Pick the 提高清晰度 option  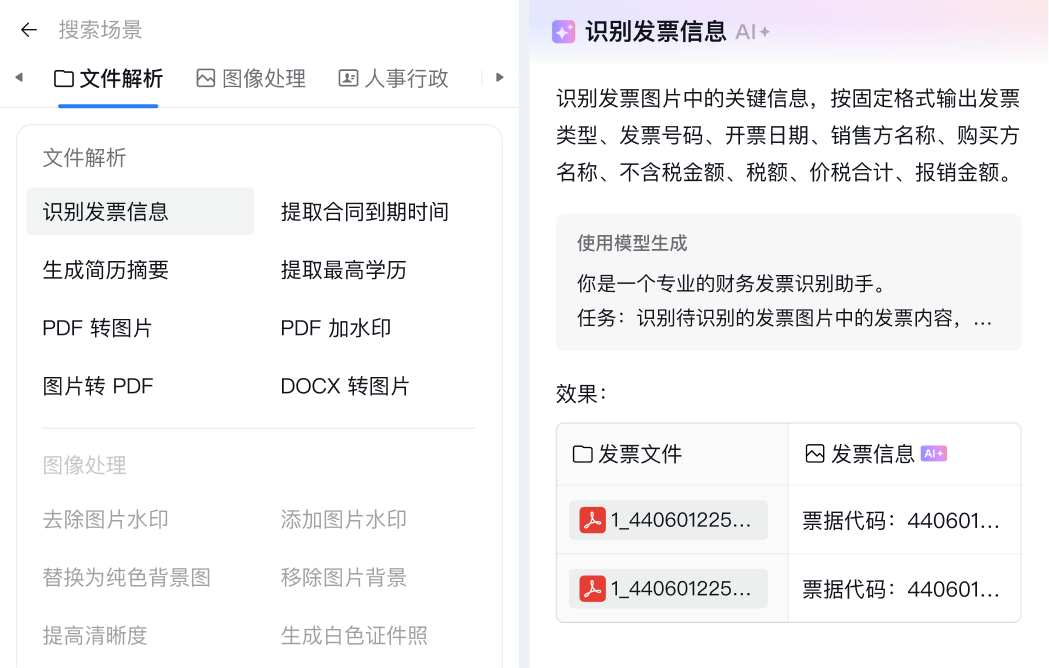click(95, 636)
